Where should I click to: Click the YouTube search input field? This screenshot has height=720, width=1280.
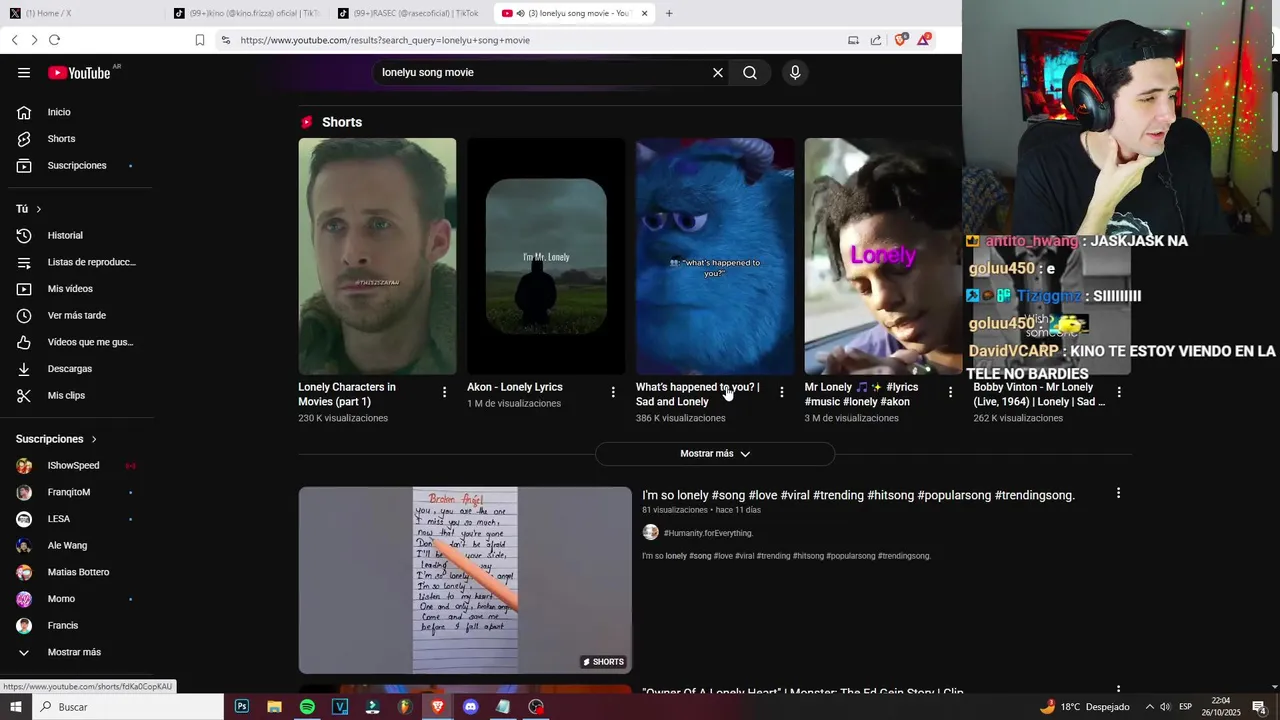[540, 72]
